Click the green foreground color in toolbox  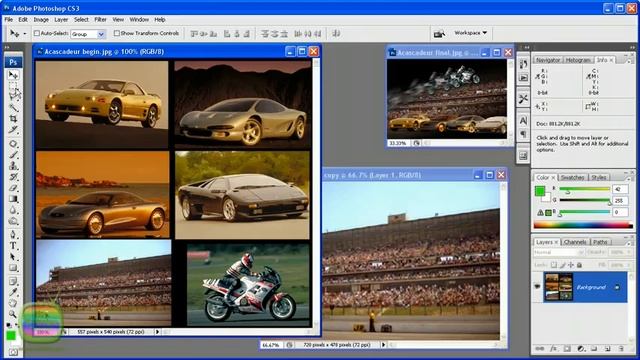click(11, 335)
